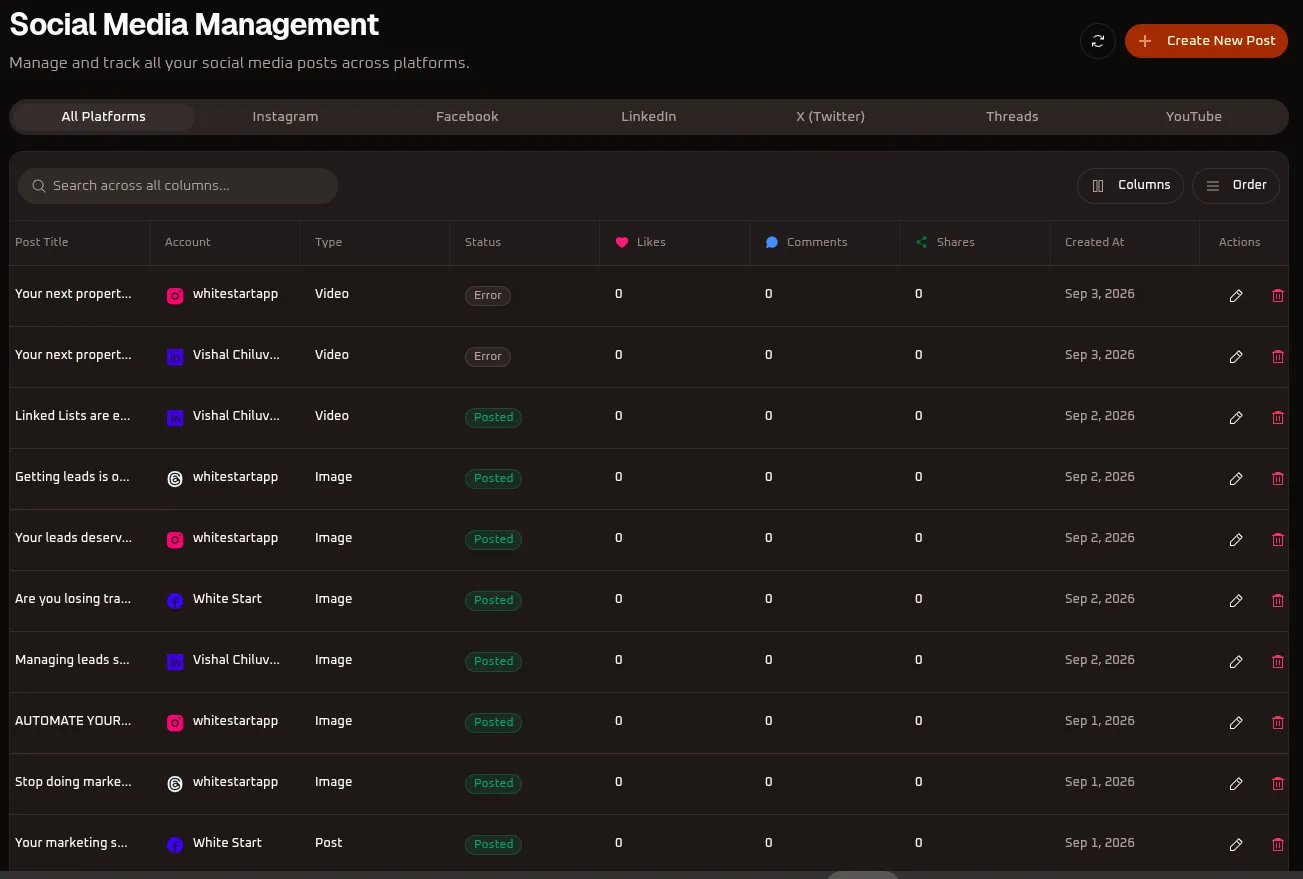Click the Instagram icon in 'Your leads deserv...' row
The image size is (1303, 879).
[175, 540]
